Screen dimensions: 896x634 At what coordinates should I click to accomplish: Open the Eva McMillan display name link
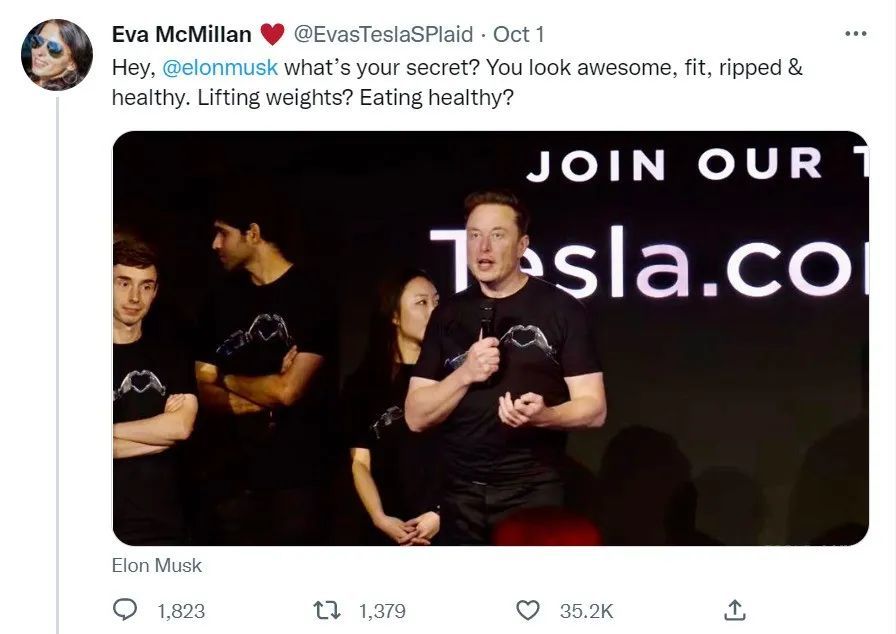pos(181,35)
